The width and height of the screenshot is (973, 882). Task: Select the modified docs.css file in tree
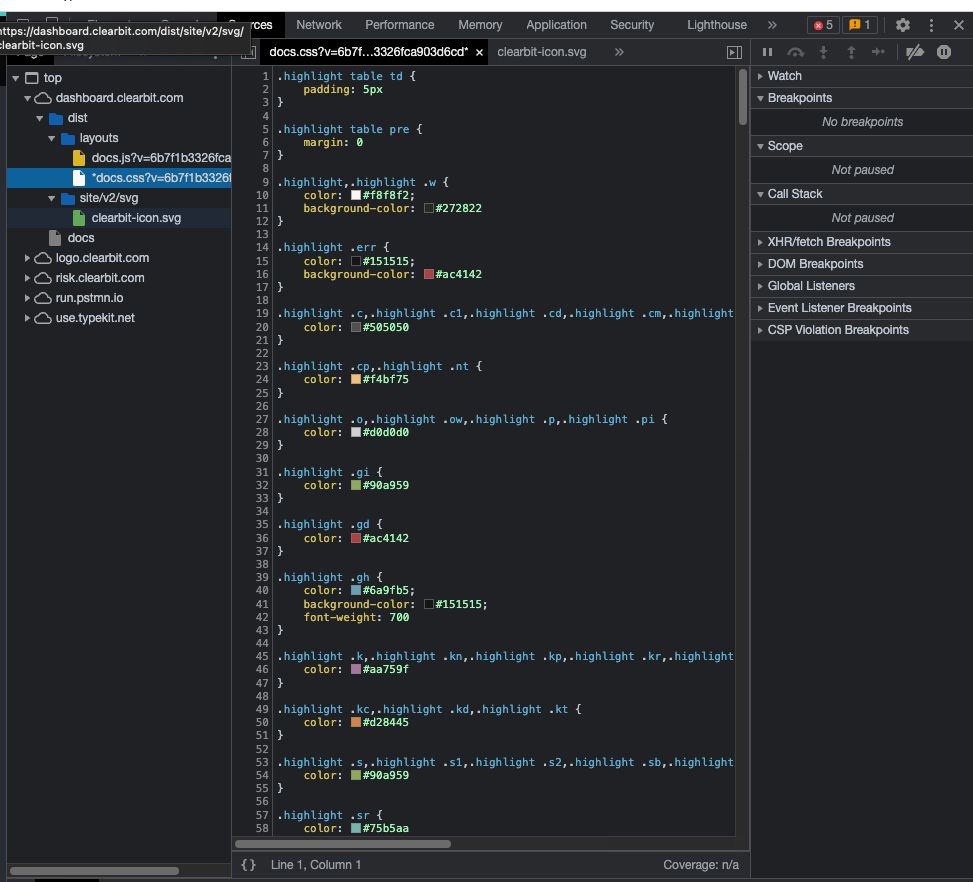[119, 178]
